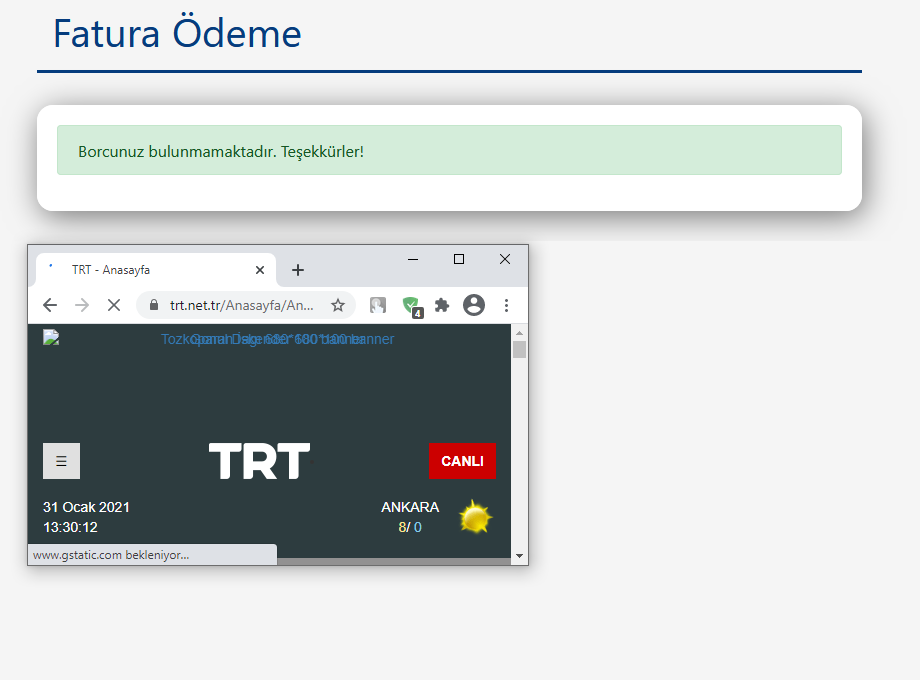This screenshot has height=680, width=920.
Task: Click the '8/ 0' temperature text
Action: tap(410, 527)
